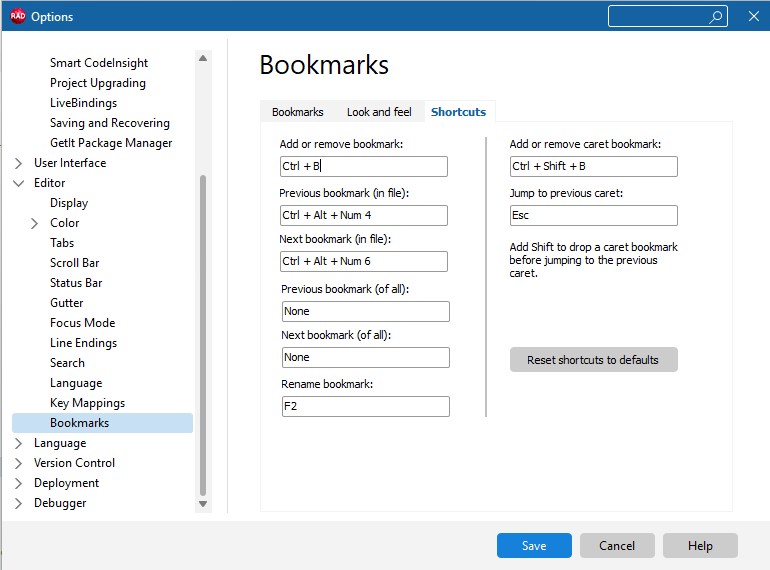Select the Editor item
This screenshot has height=570, width=770.
(x=50, y=183)
